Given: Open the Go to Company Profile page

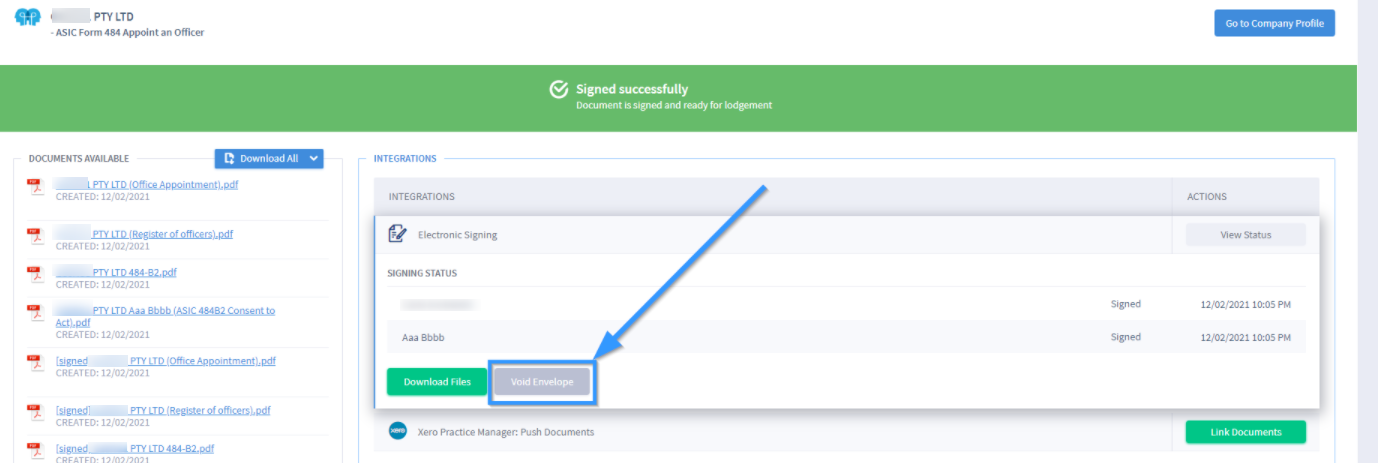Looking at the screenshot, I should tap(1274, 23).
